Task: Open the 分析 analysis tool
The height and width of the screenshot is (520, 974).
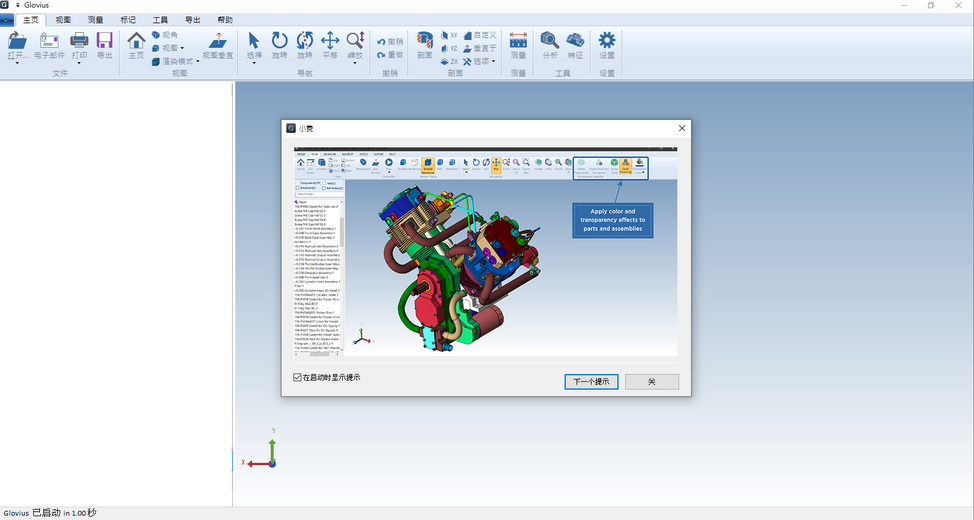Action: [549, 41]
